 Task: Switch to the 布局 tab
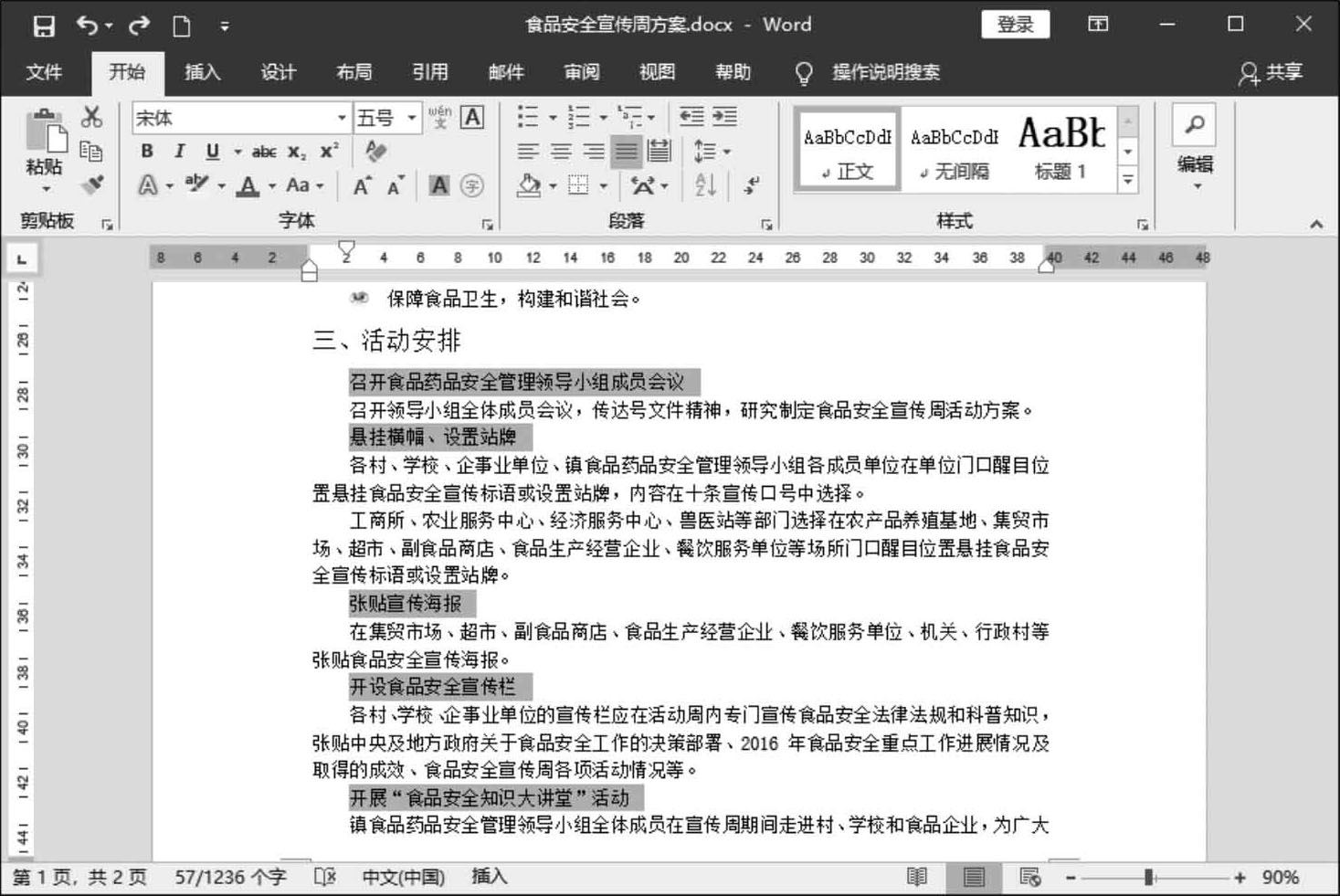point(353,72)
